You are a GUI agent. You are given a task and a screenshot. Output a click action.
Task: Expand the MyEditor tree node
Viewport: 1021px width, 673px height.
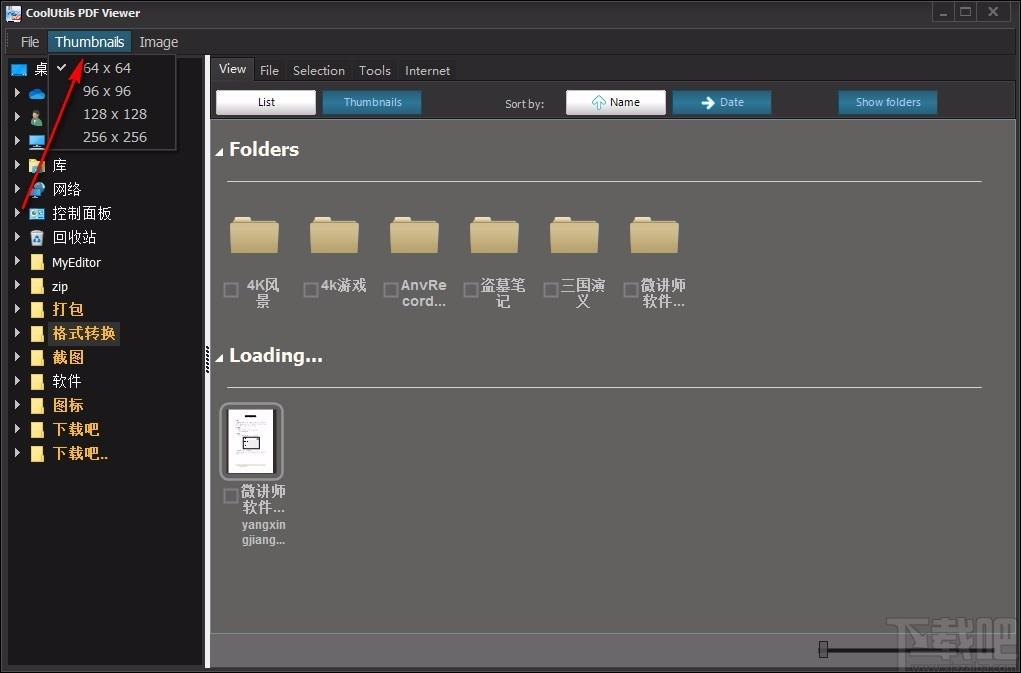pyautogui.click(x=17, y=261)
